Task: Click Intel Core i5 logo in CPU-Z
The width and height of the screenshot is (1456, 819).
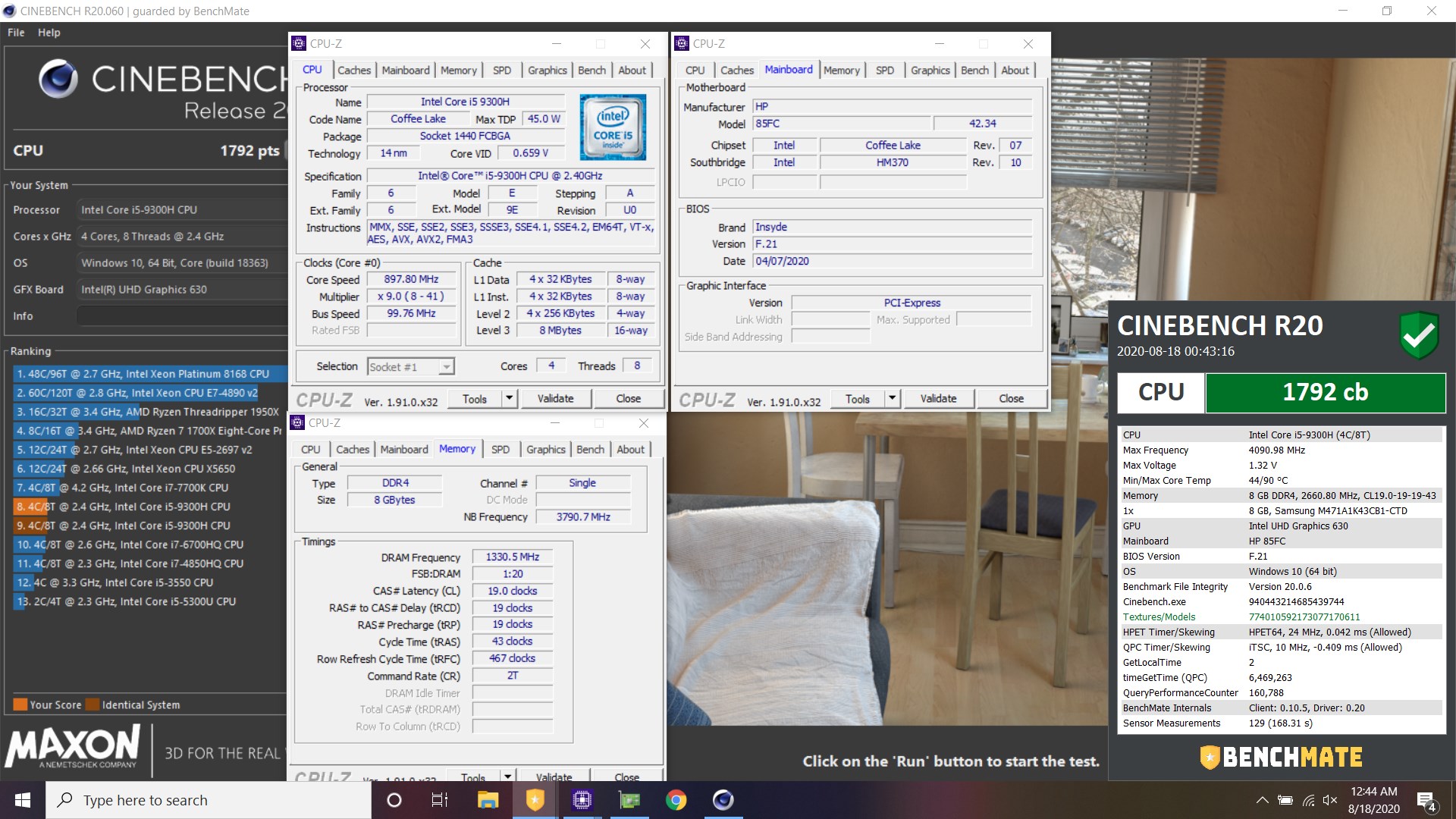Action: [x=613, y=127]
